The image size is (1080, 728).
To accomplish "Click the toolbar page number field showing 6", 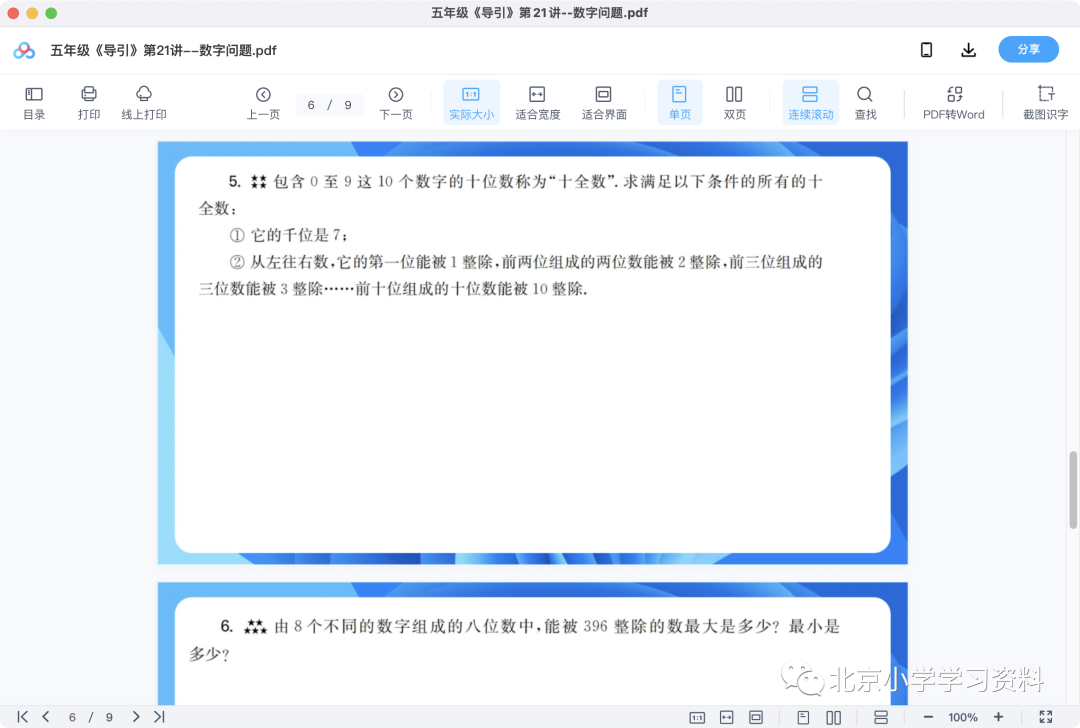I will [311, 105].
